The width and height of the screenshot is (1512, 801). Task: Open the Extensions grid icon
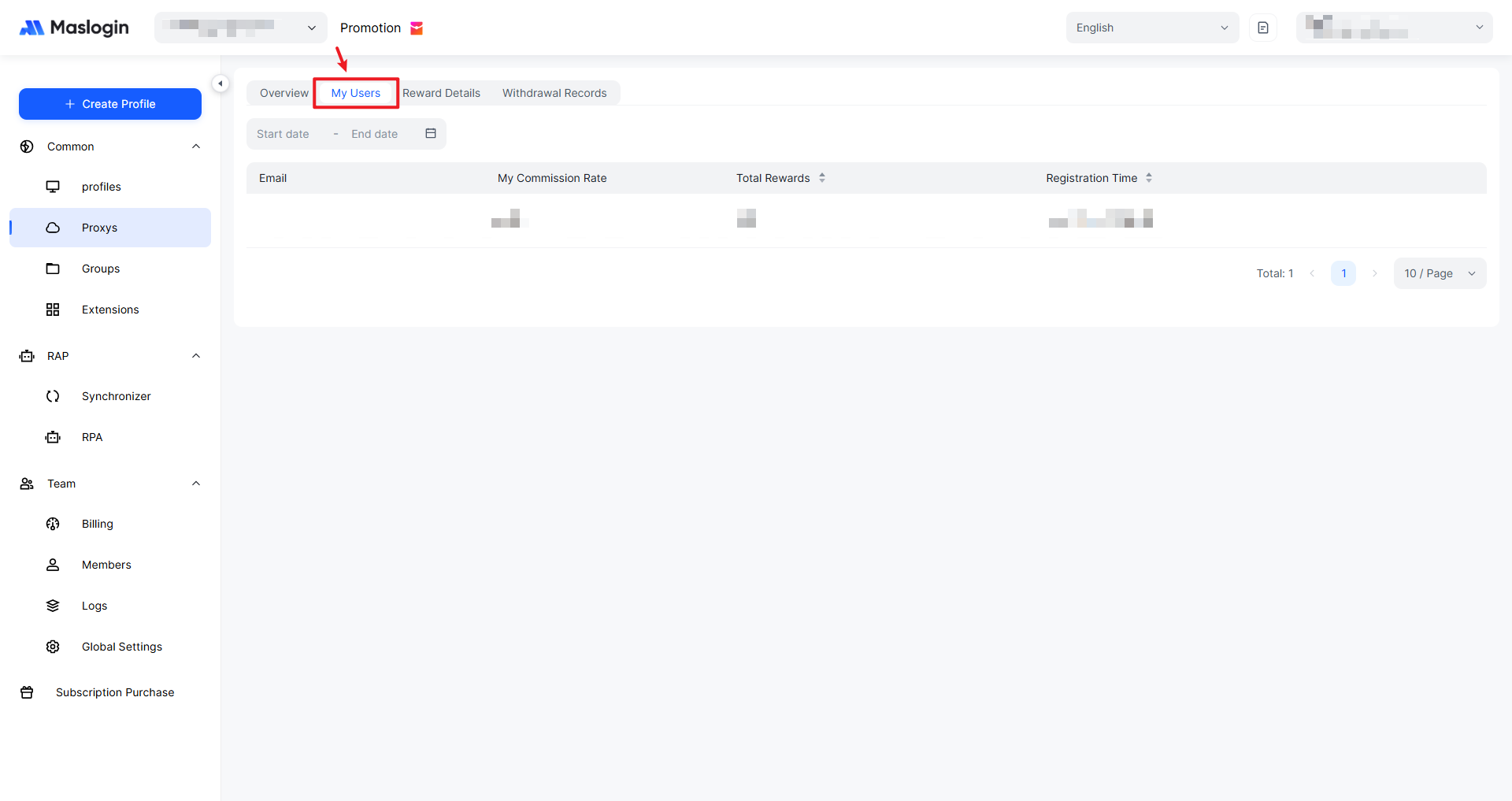point(53,310)
